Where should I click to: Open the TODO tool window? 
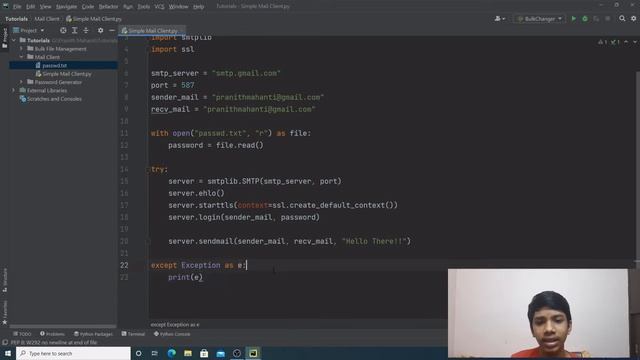point(22,334)
